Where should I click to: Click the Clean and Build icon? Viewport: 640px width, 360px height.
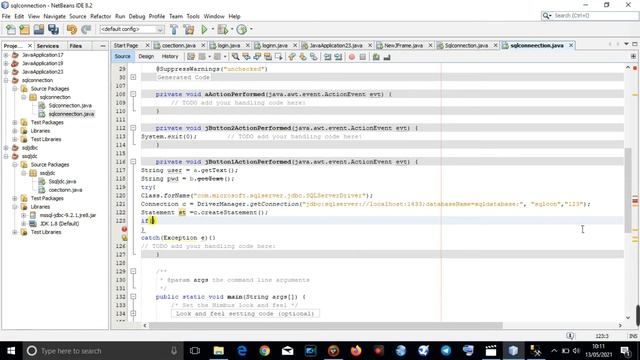(x=189, y=29)
